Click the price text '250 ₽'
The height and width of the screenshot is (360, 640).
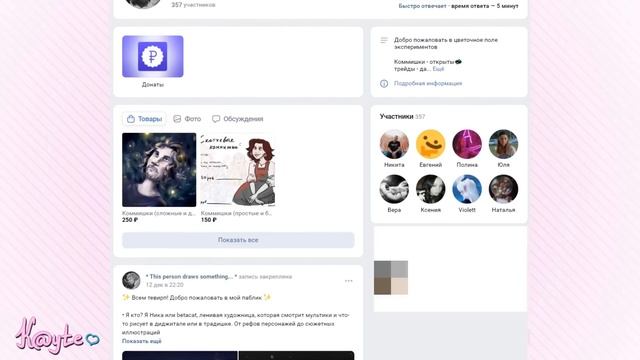pyautogui.click(x=130, y=220)
